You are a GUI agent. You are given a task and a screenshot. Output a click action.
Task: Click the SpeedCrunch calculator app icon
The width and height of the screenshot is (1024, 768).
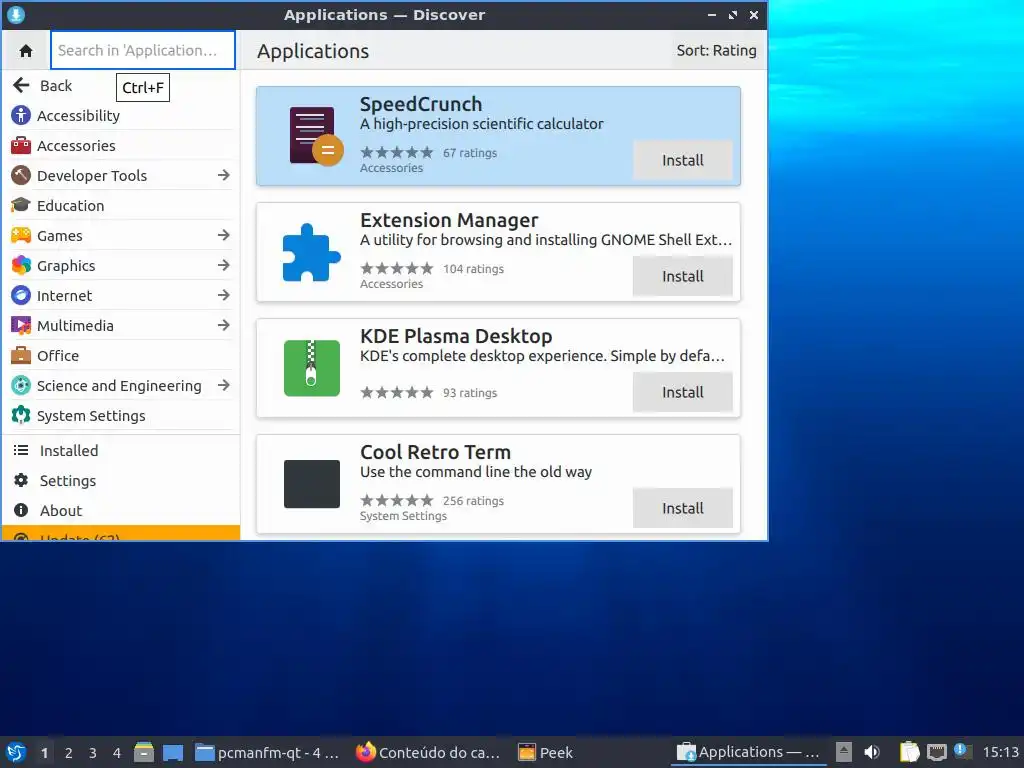[315, 136]
